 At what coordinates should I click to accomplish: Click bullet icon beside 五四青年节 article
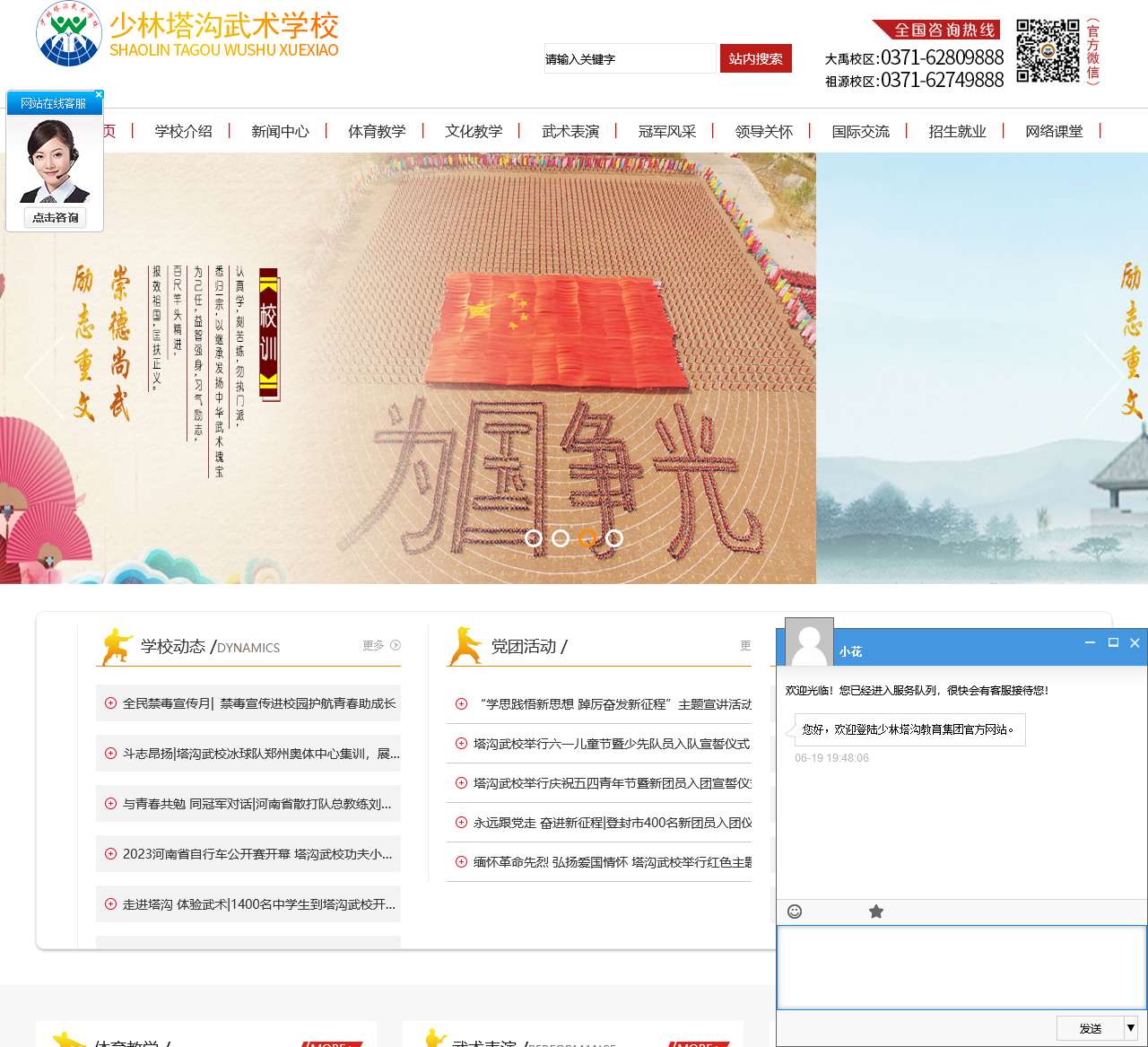coord(461,783)
